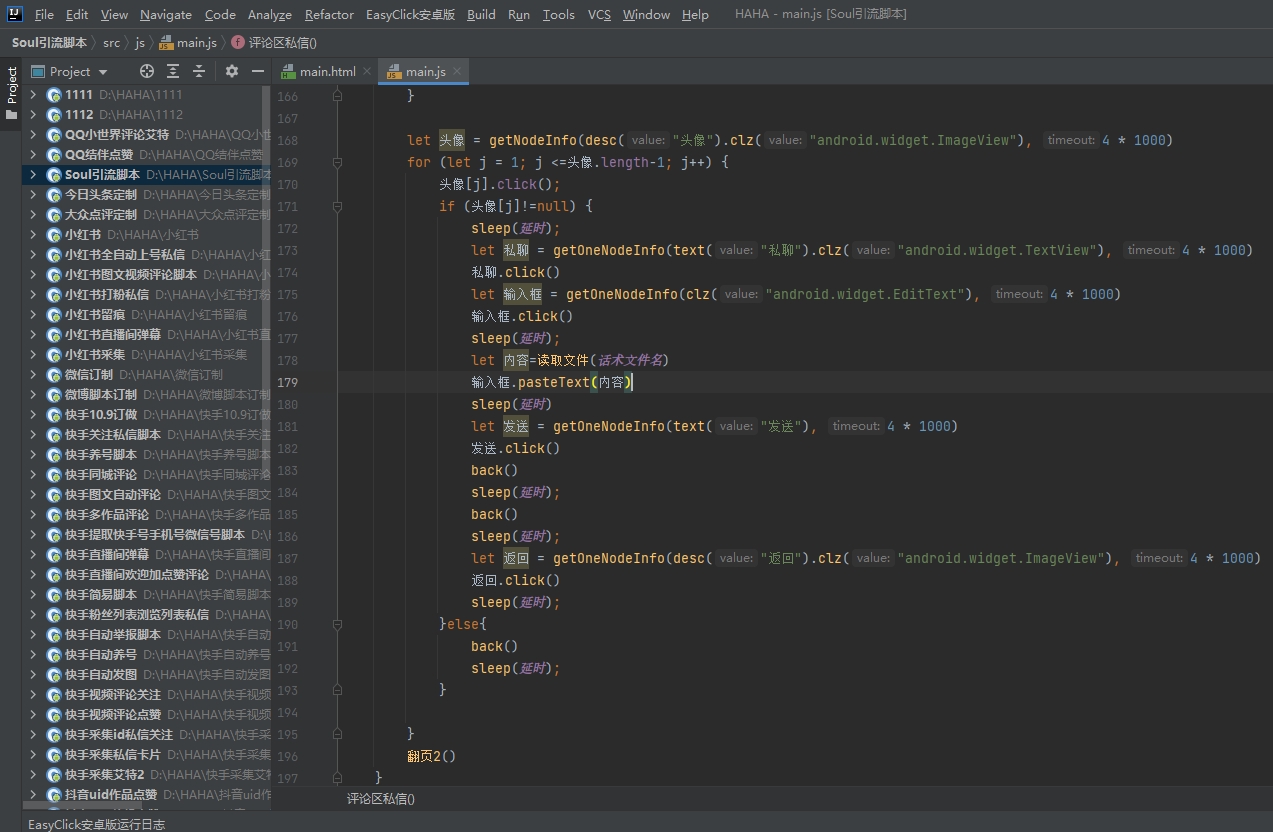Click the module icon beside 小红书留痕
1273x832 pixels.
54,315
